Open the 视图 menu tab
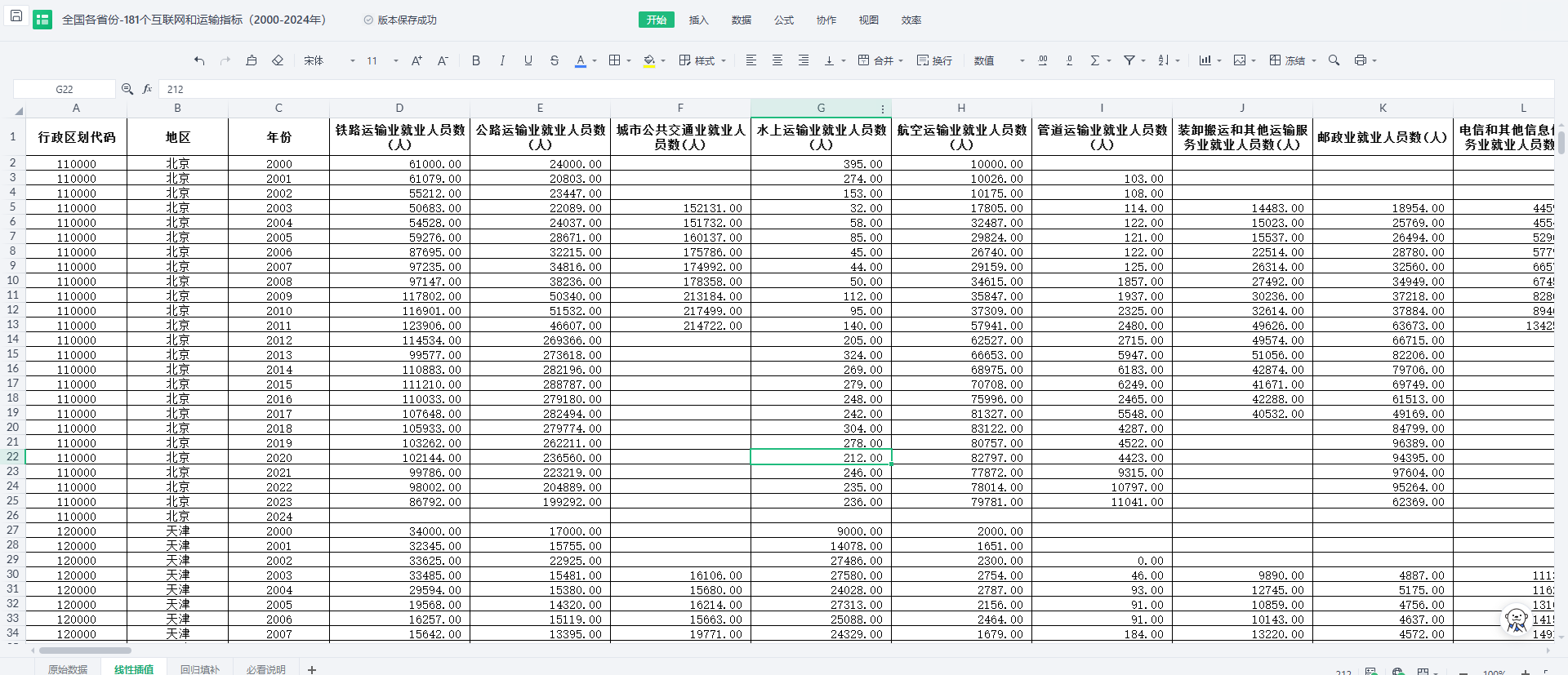This screenshot has width=1568, height=675. [x=869, y=20]
